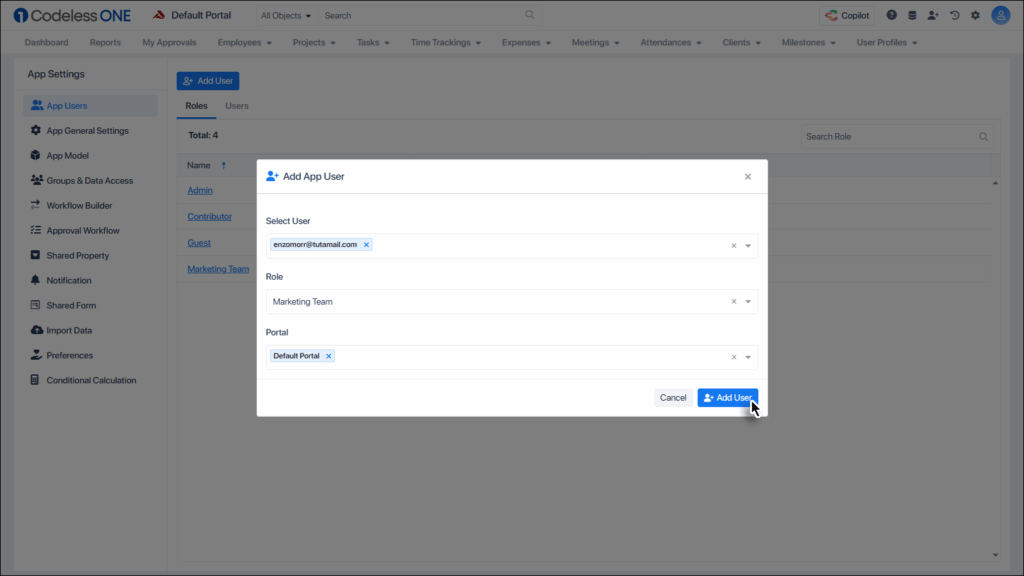The width and height of the screenshot is (1024, 576).
Task: Open the All Objects dropdown
Action: pos(285,15)
